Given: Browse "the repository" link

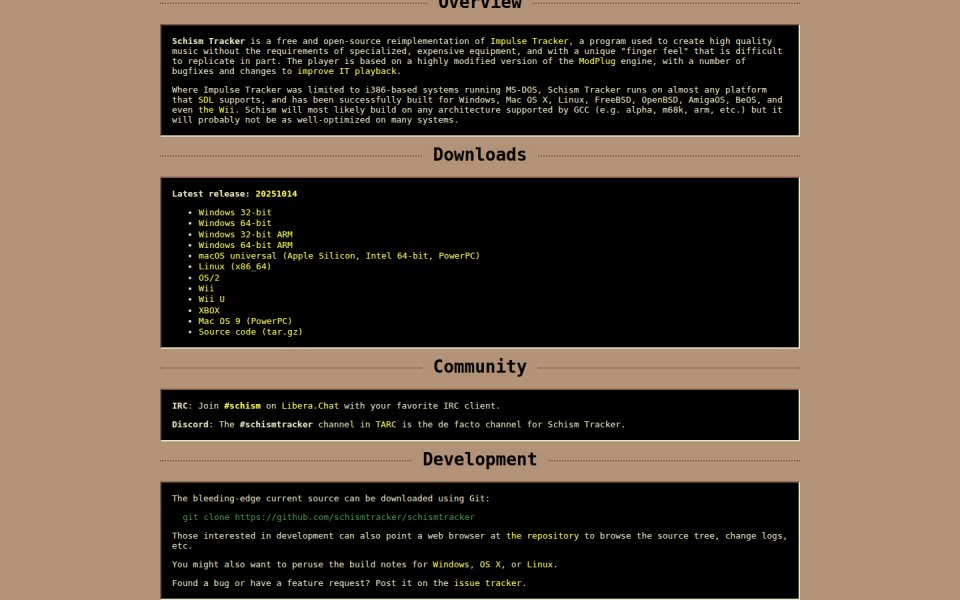Looking at the screenshot, I should tap(542, 536).
